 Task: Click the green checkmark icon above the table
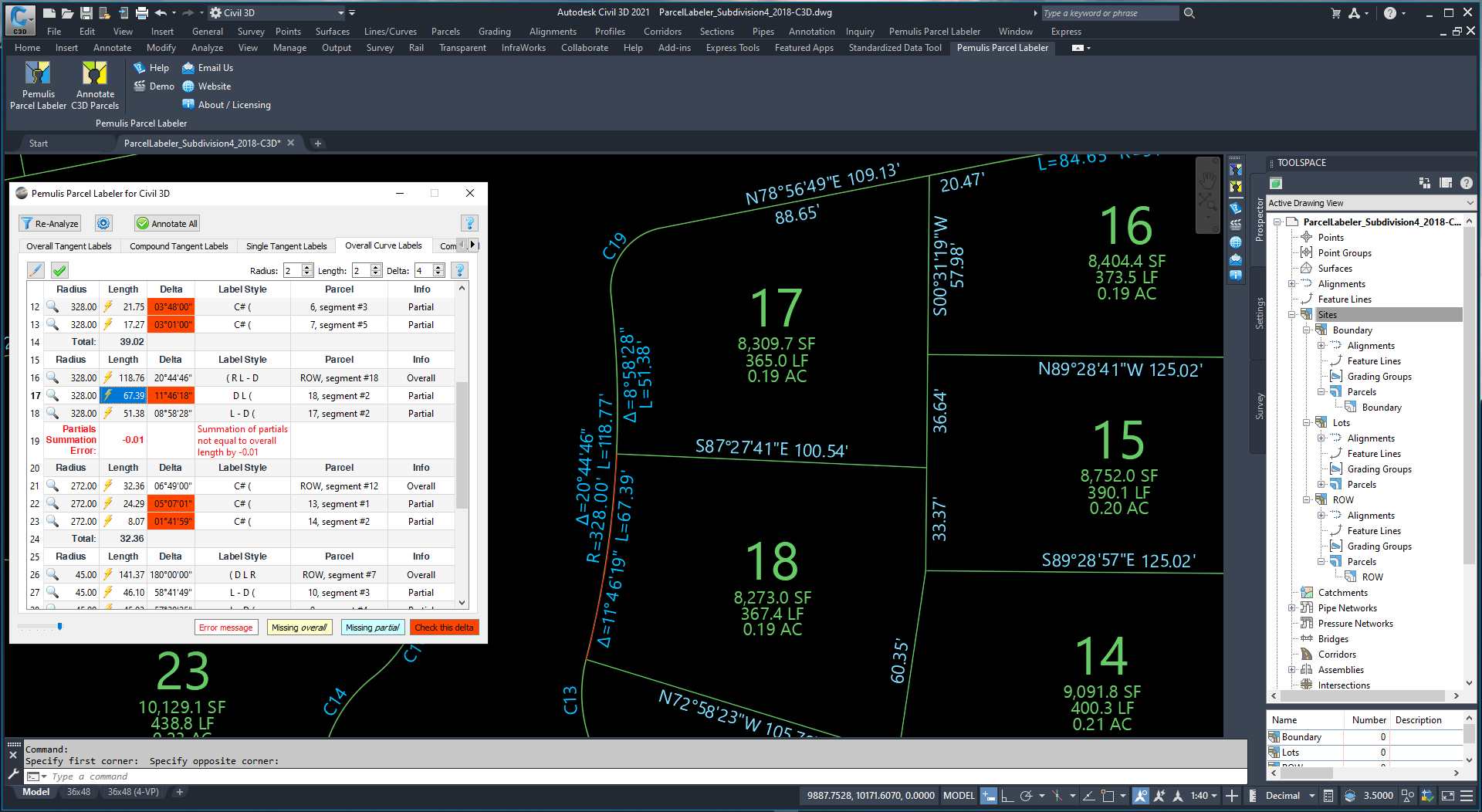59,270
